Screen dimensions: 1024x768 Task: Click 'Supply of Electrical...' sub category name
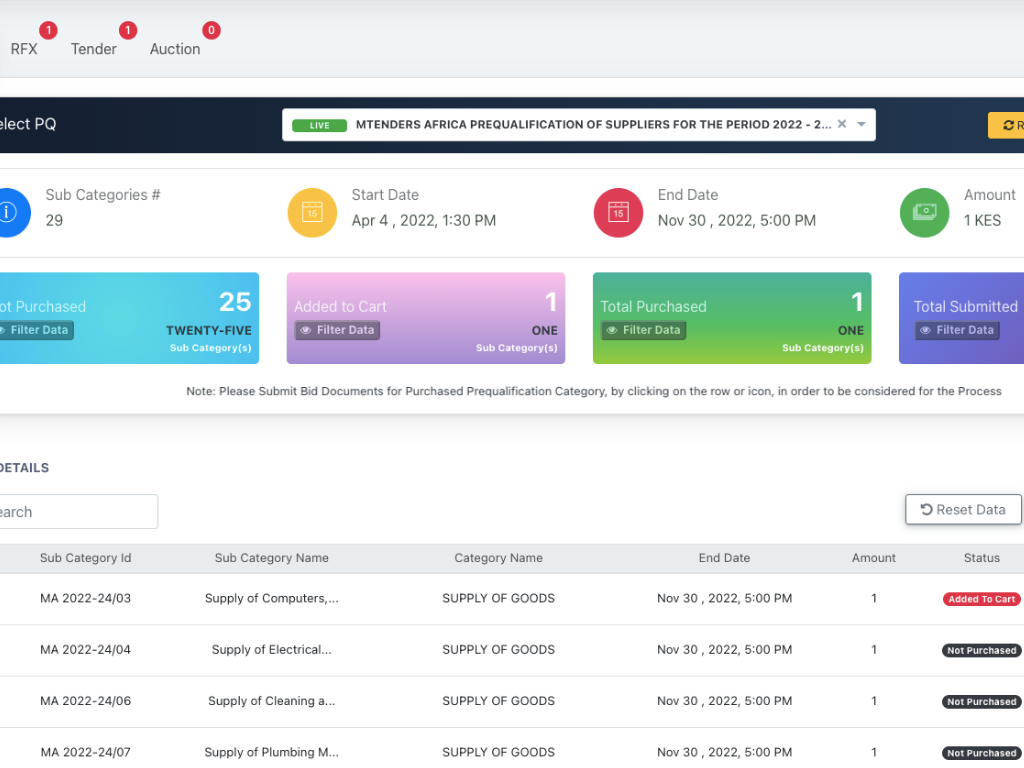[x=272, y=650]
